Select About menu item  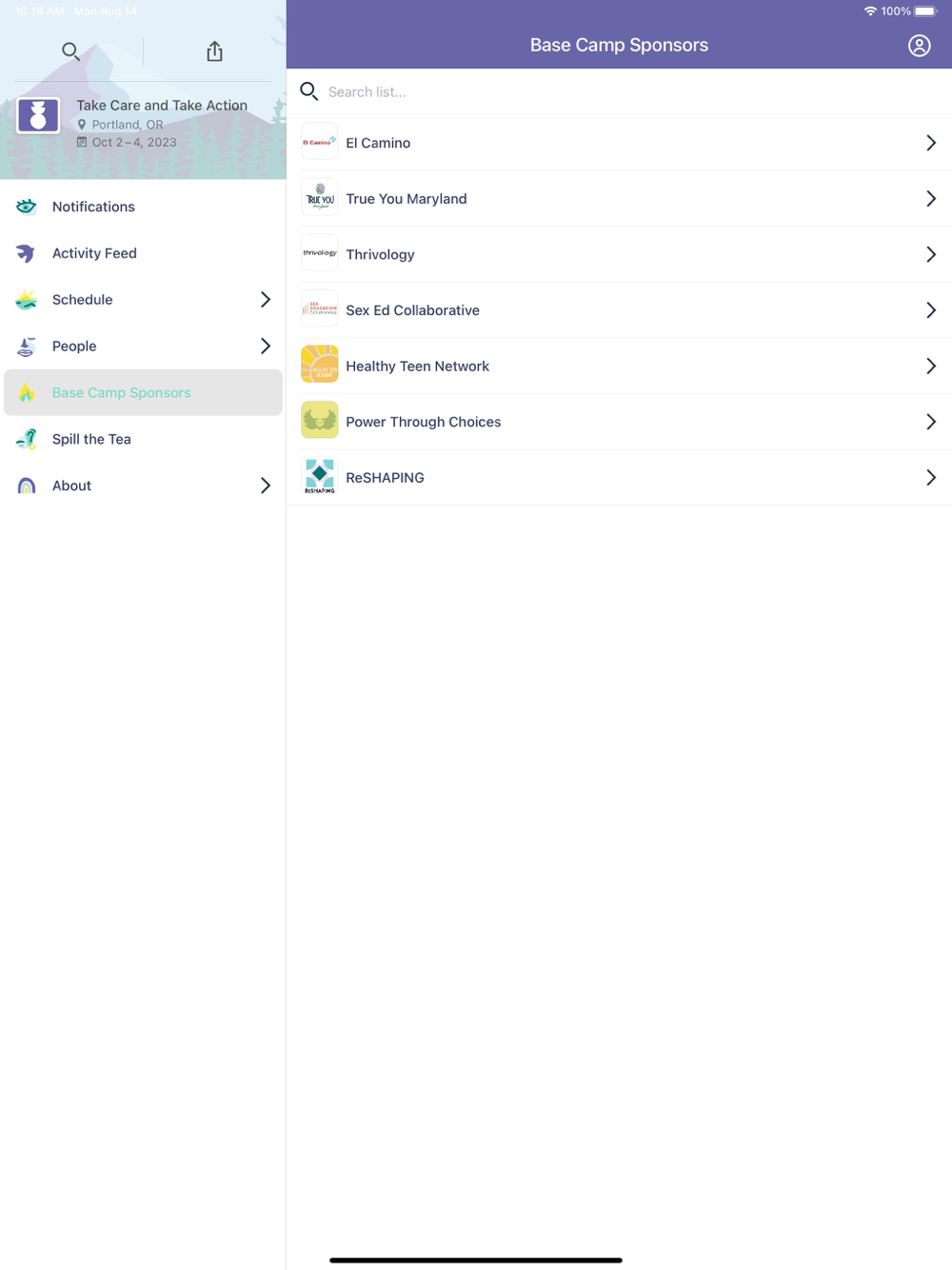(143, 486)
